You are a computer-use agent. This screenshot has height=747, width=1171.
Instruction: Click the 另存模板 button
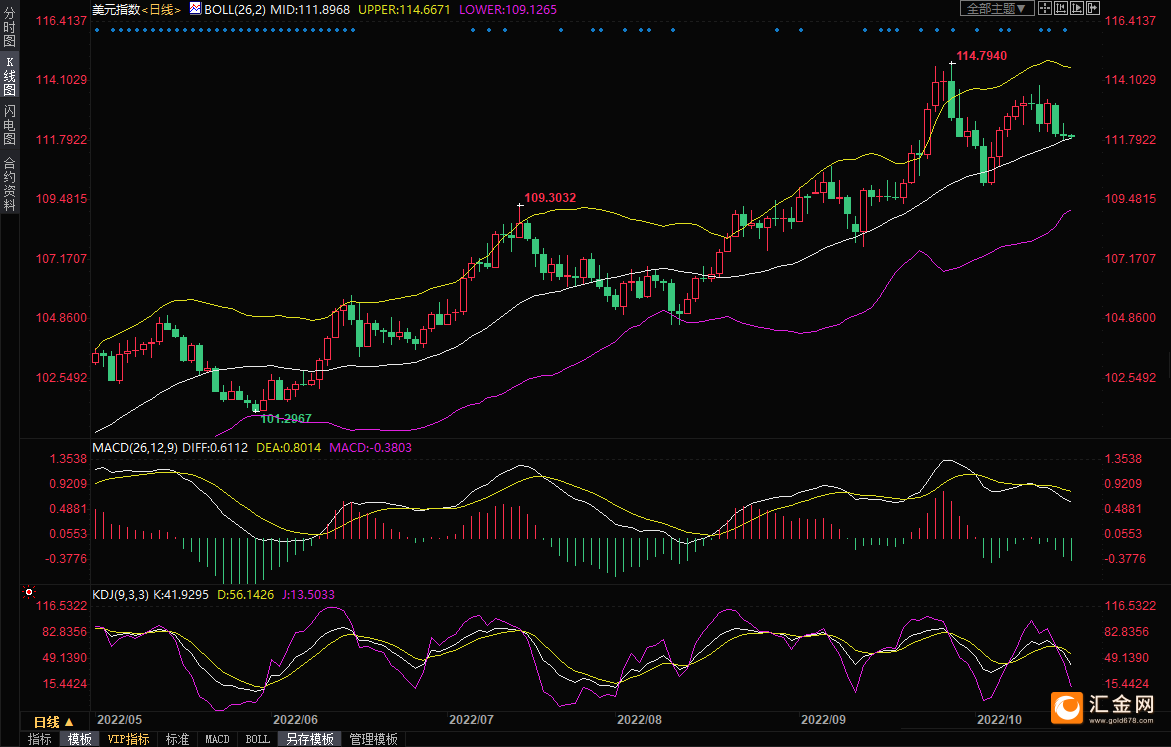(309, 739)
